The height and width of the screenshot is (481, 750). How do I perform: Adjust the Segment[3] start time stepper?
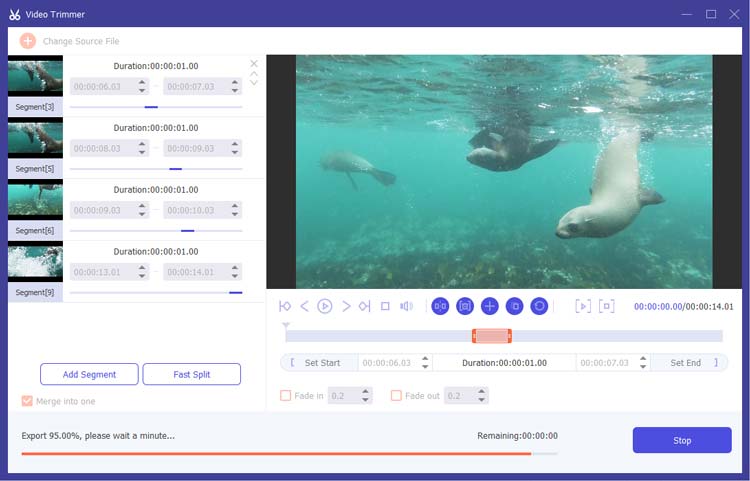[142, 86]
